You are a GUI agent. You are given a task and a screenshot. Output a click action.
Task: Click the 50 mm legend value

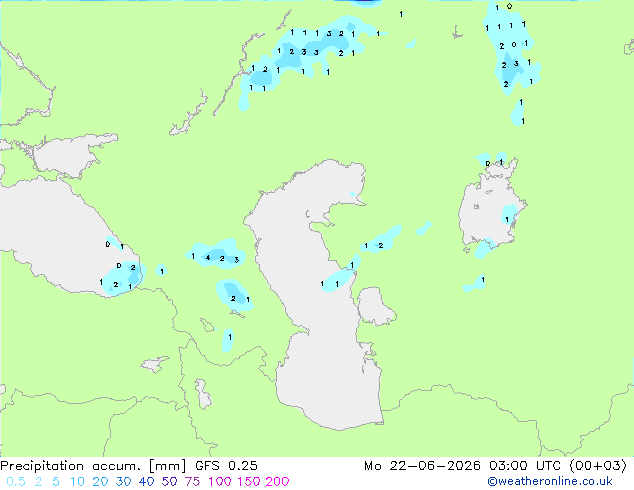coord(169,482)
